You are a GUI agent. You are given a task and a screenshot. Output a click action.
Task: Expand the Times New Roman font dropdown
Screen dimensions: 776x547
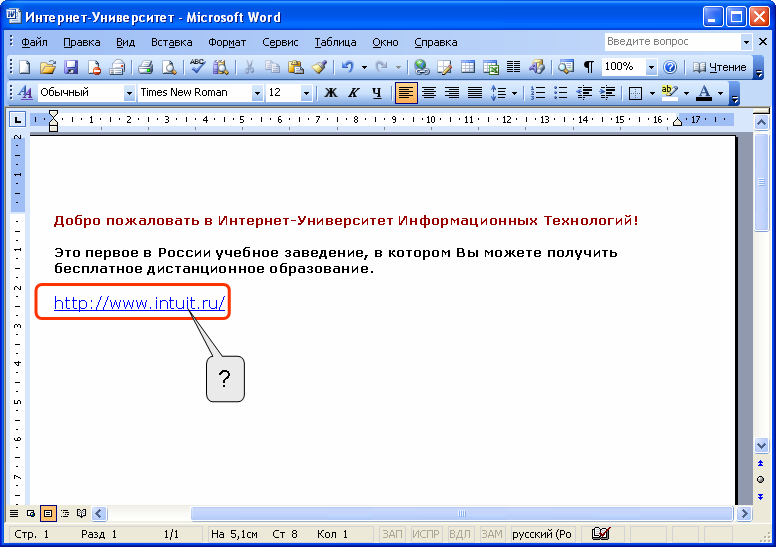tap(257, 93)
